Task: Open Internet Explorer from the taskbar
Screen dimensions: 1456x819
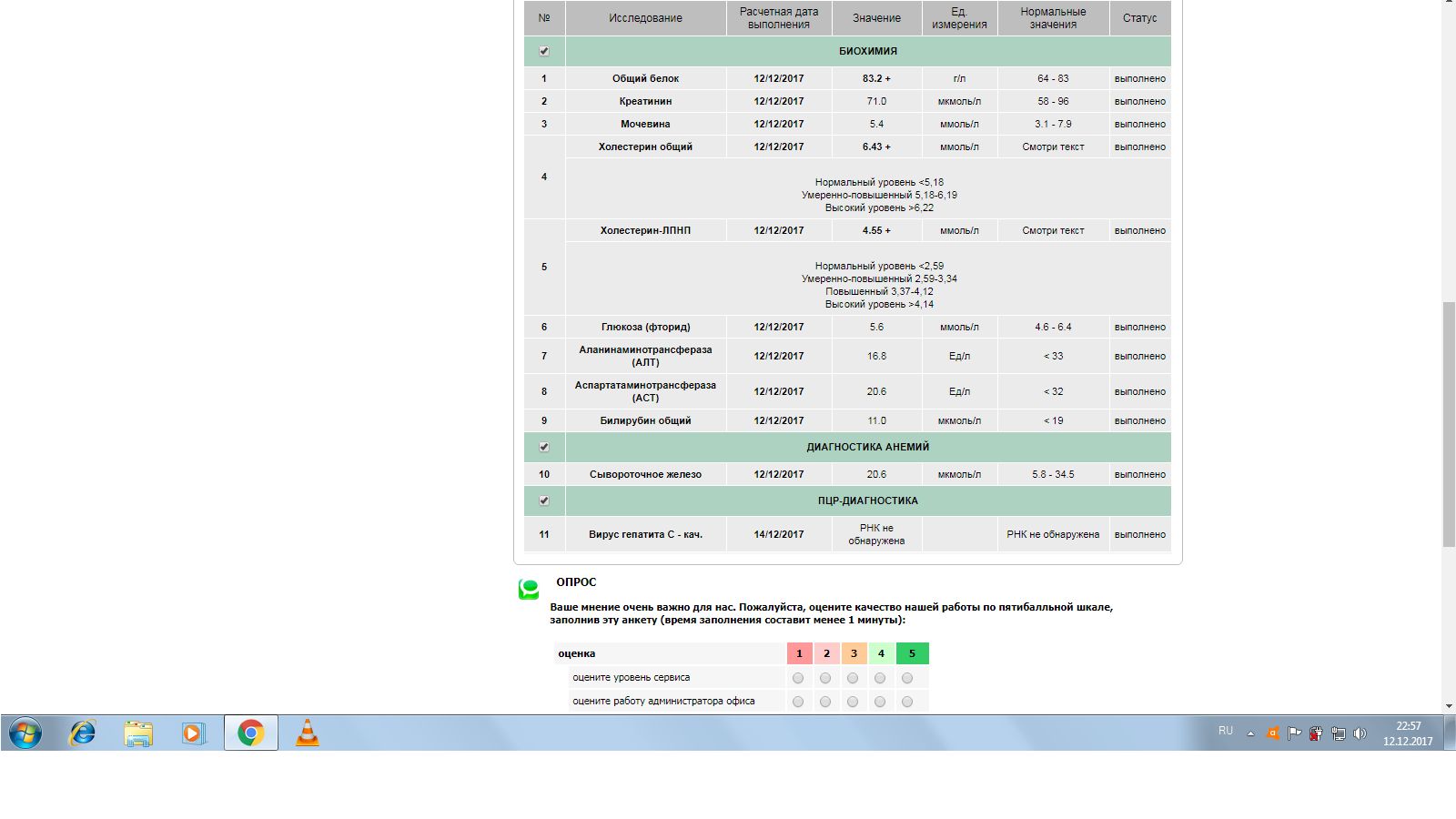Action: point(83,733)
